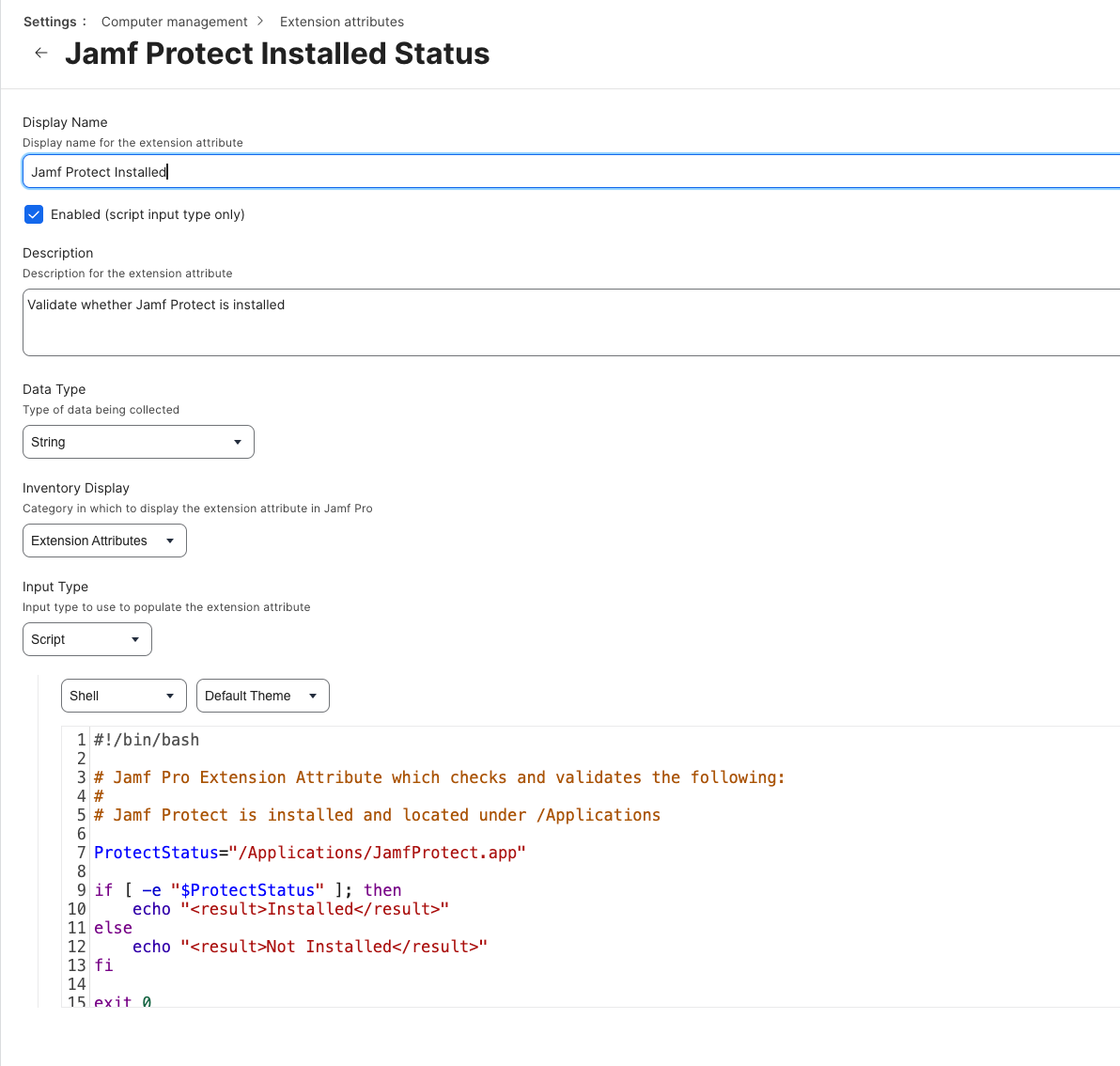Toggle the Enabled script input checkbox
Screen dimensions: 1120x1066
[34, 214]
